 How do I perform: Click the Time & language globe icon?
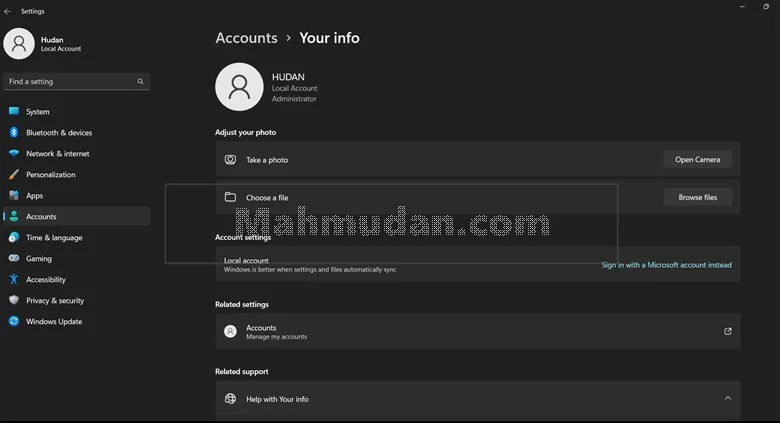14,237
